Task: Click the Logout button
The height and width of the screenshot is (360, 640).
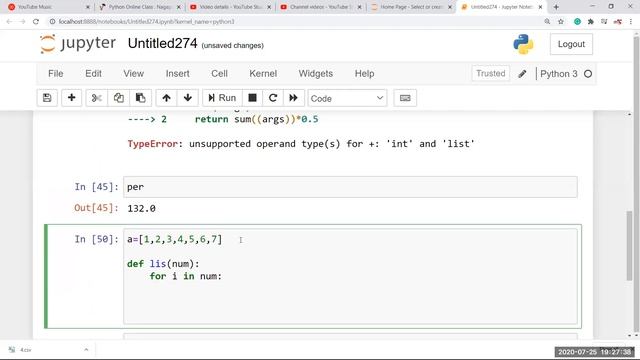Action: point(571,44)
